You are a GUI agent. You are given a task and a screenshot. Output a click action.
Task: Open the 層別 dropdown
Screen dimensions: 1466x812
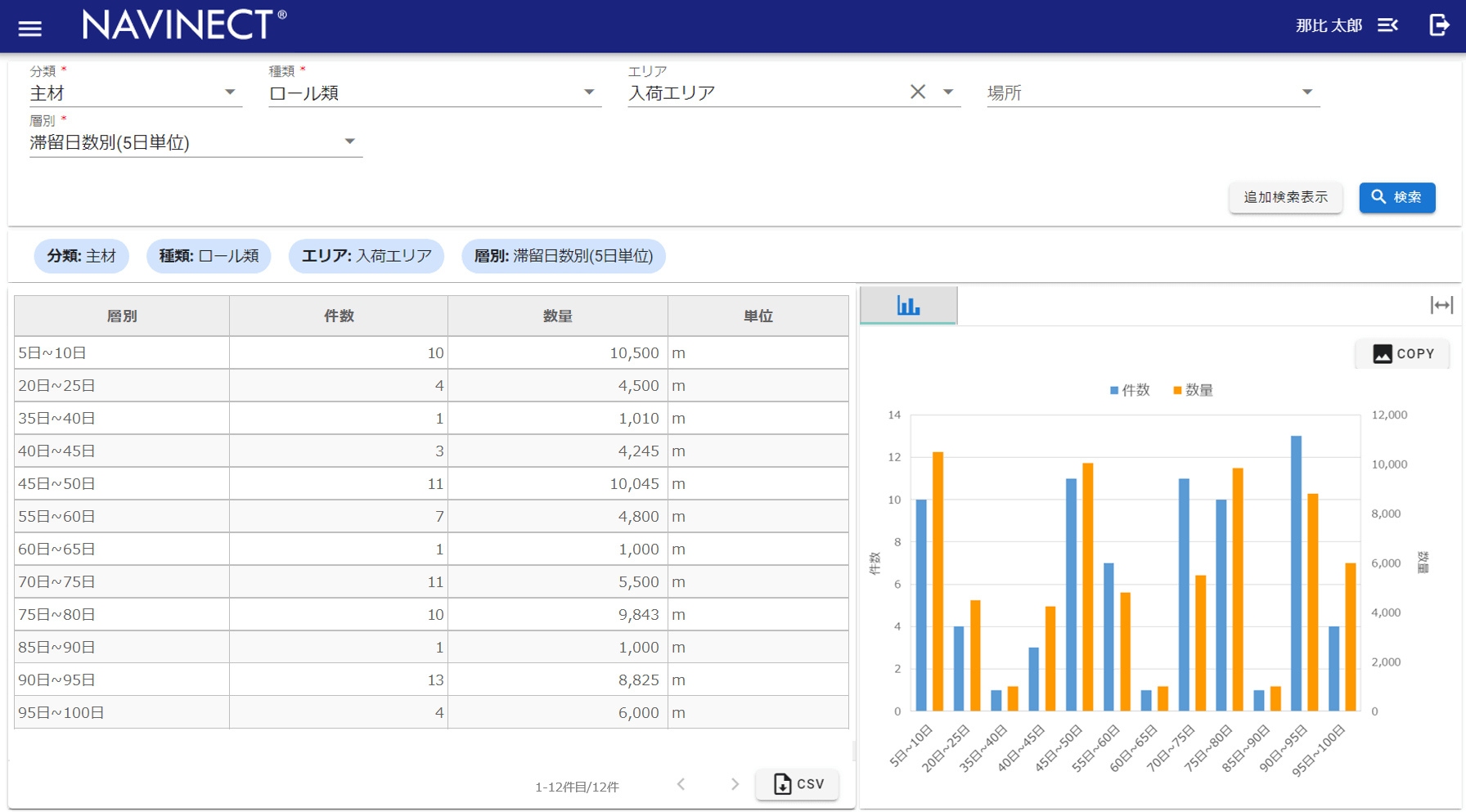tap(196, 142)
